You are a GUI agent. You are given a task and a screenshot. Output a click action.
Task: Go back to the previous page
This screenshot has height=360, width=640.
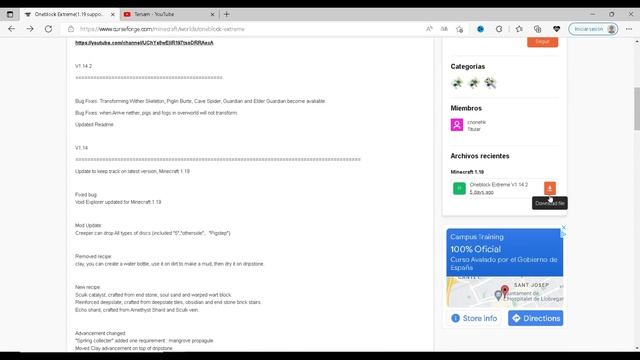coord(11,29)
